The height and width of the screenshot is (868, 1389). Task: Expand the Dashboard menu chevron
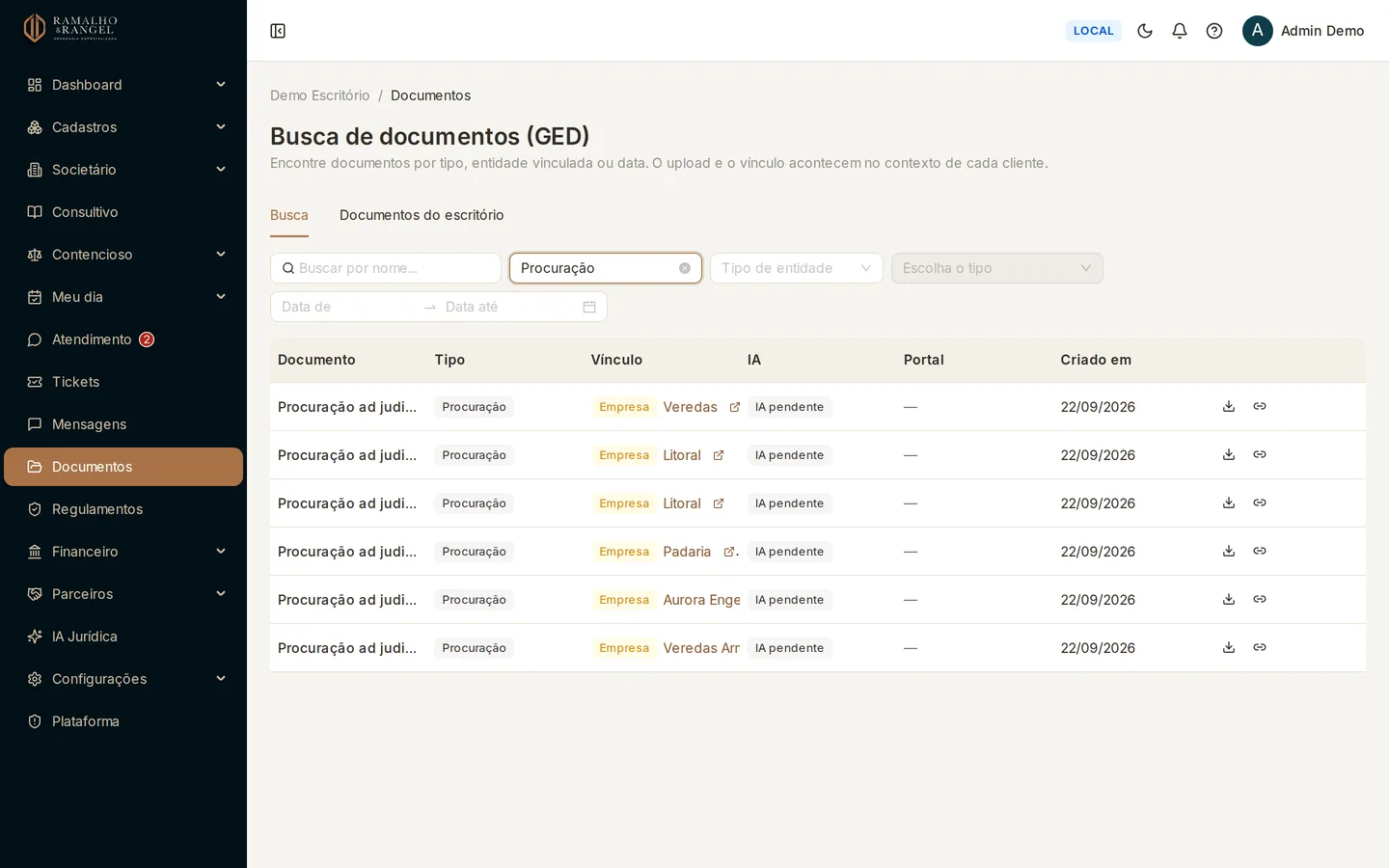[x=221, y=85]
